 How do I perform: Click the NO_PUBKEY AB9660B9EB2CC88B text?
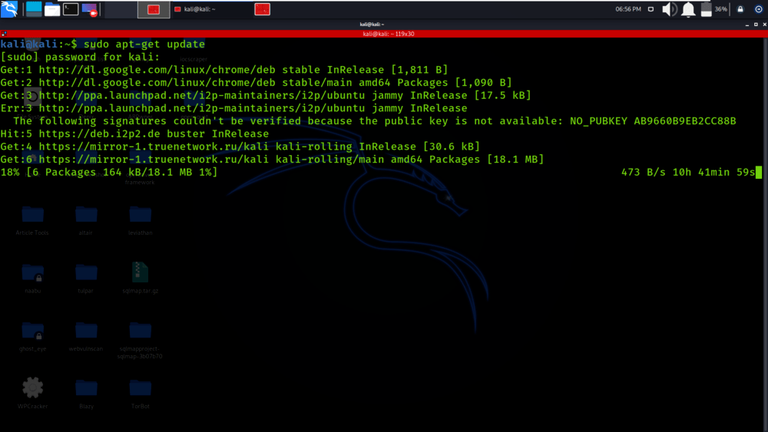click(x=653, y=121)
